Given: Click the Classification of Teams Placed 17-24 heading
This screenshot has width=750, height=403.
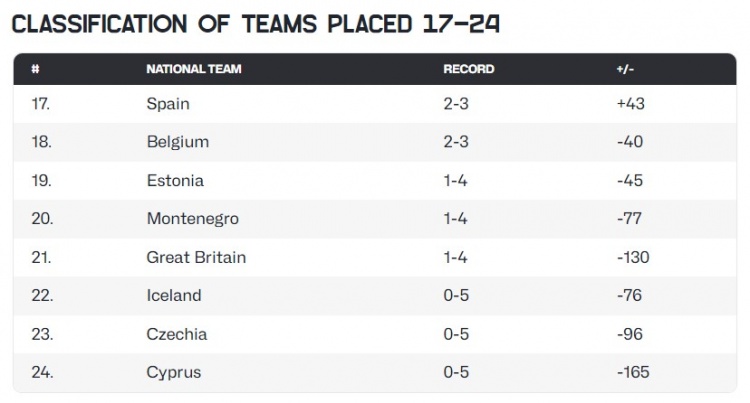Looking at the screenshot, I should coord(255,24).
